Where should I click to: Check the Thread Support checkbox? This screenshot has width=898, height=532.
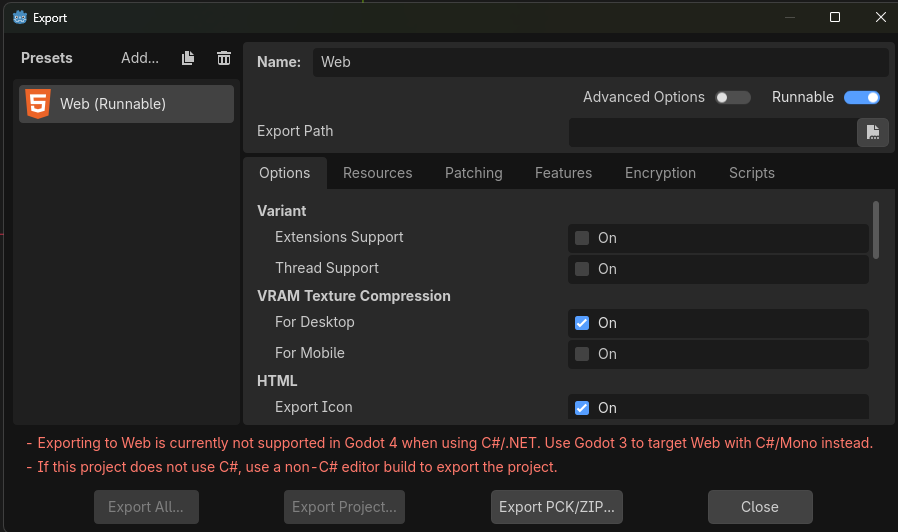pos(582,269)
